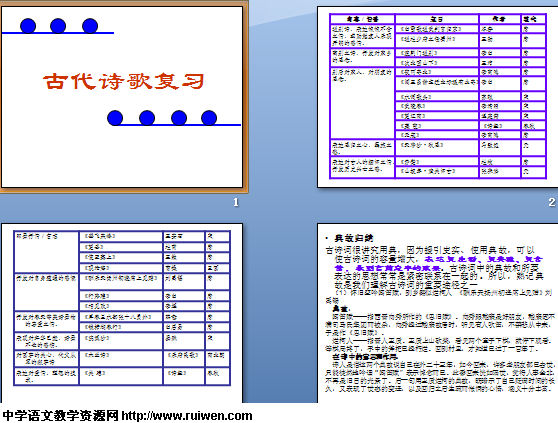Image resolution: width=558 pixels, height=423 pixels.
Task: Open the third slide with blue table
Action: [122, 313]
